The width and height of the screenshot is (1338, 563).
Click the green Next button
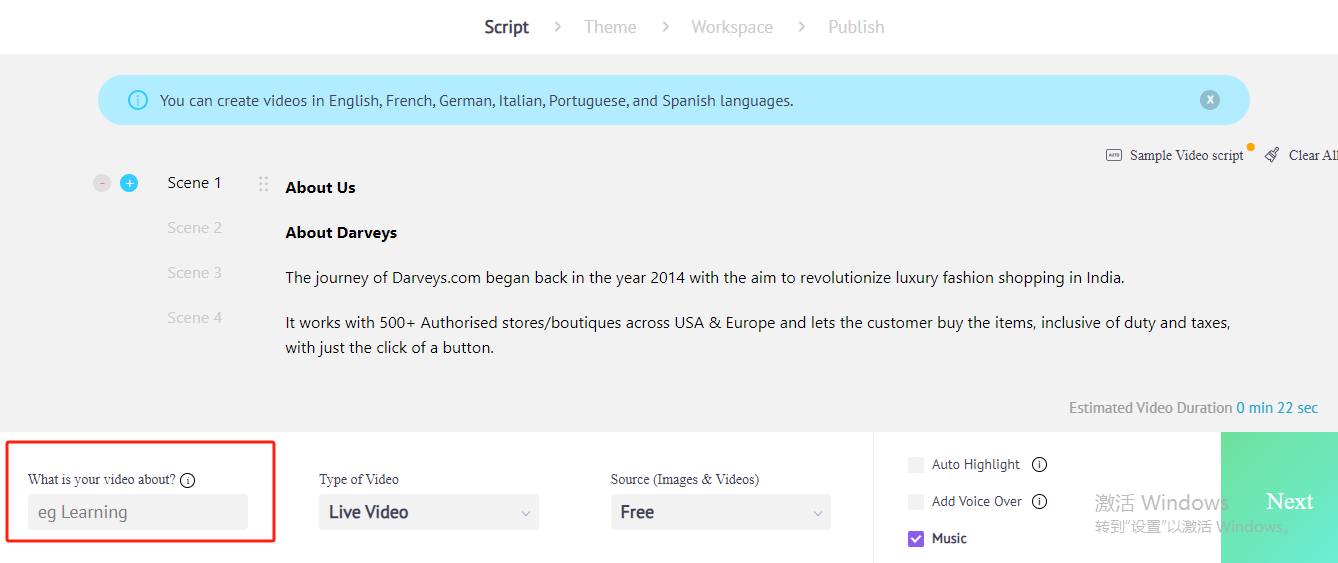tap(1279, 498)
